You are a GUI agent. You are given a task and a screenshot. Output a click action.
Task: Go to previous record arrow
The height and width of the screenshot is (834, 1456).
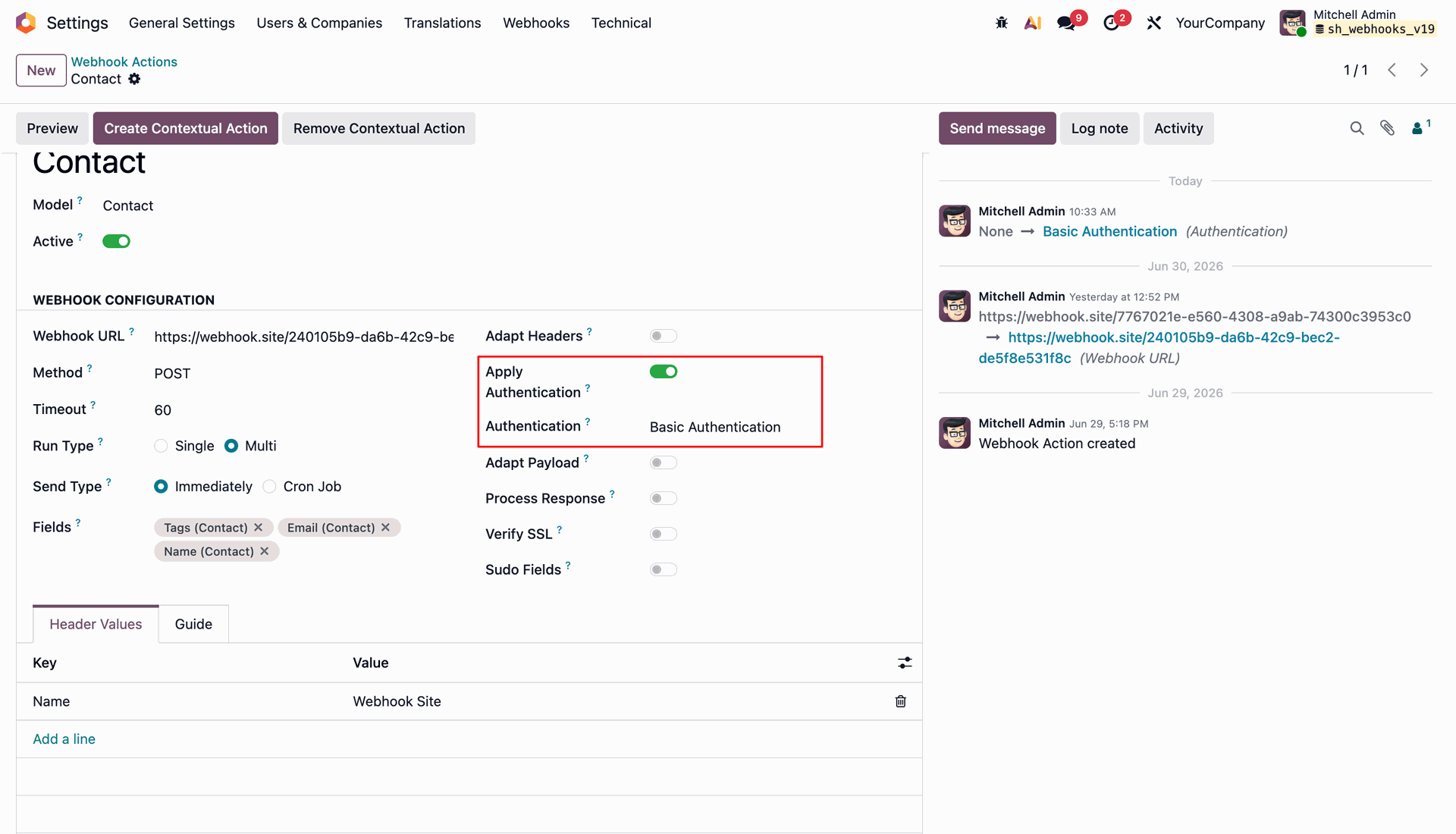pos(1392,70)
